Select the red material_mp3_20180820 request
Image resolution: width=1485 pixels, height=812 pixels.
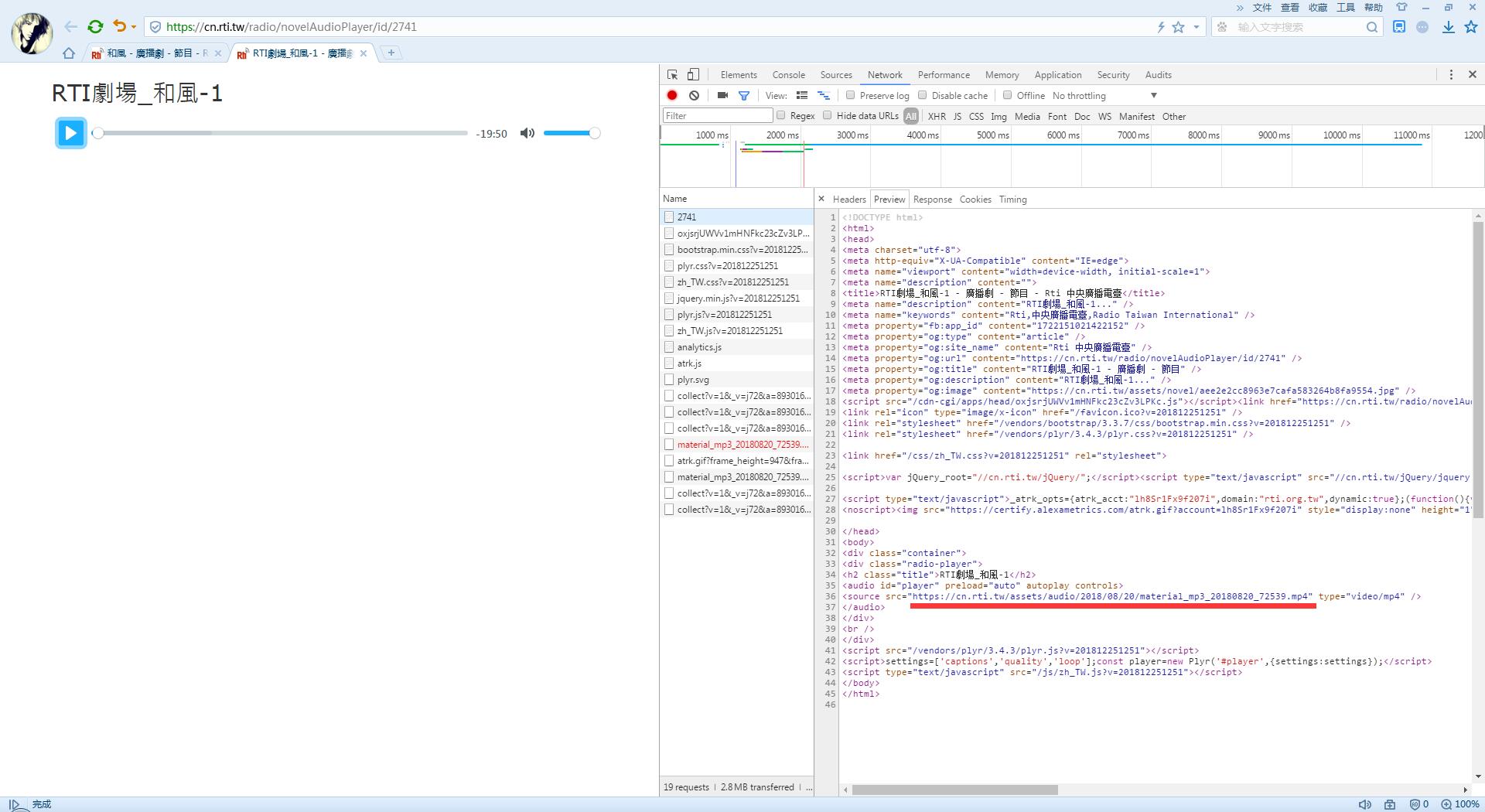click(736, 445)
